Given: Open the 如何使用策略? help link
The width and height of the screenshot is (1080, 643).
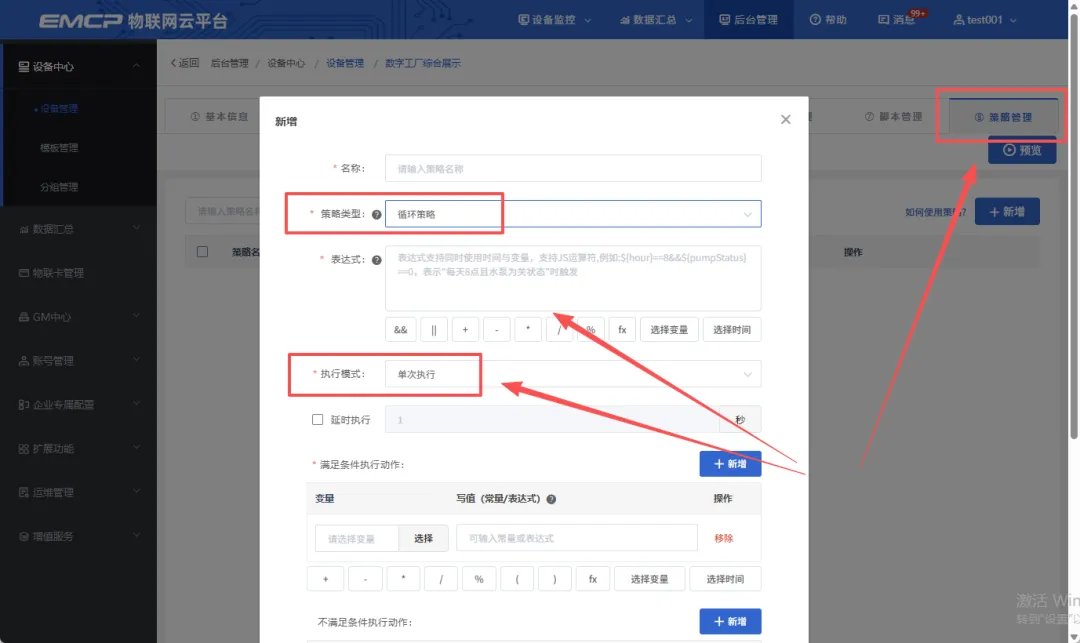Looking at the screenshot, I should pos(935,212).
